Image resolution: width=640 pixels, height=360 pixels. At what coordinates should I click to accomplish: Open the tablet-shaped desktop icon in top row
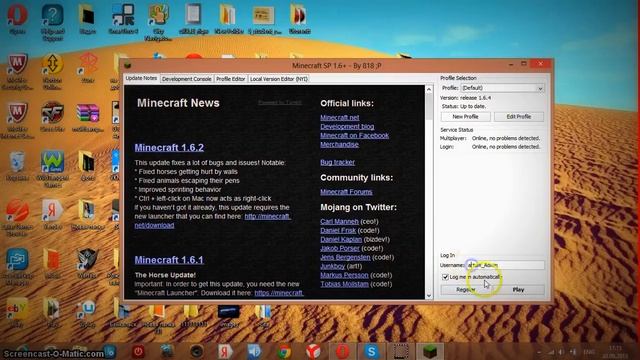pos(193,15)
